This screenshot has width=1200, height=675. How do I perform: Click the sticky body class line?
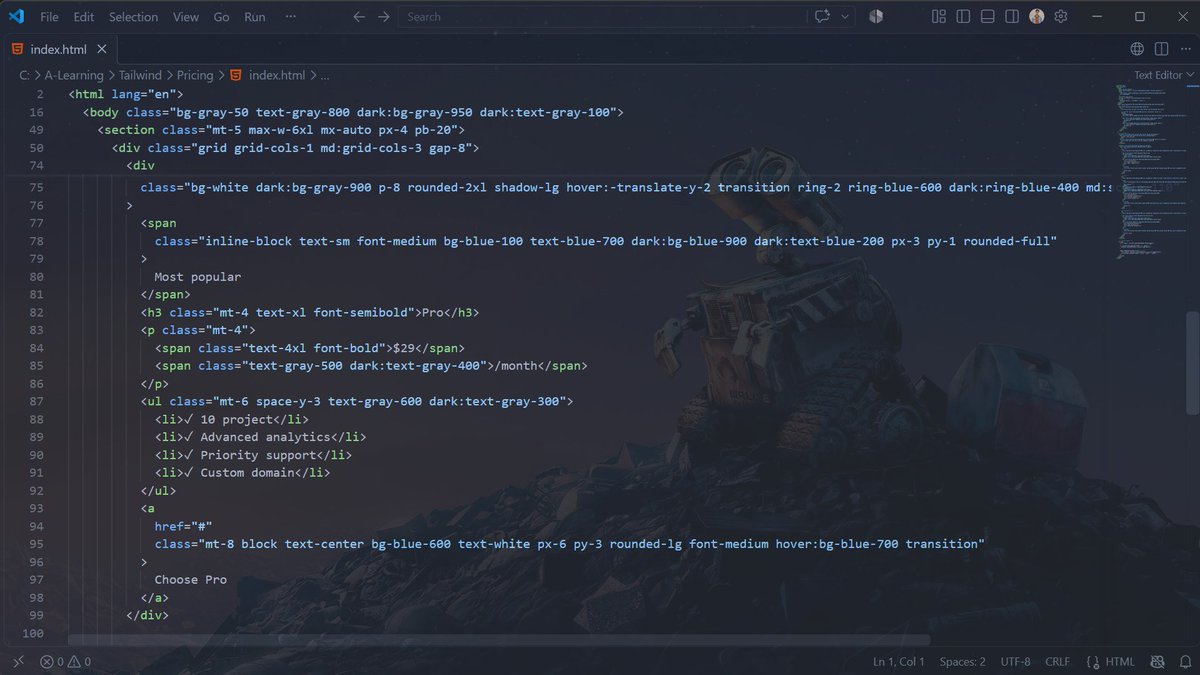[x=353, y=112]
